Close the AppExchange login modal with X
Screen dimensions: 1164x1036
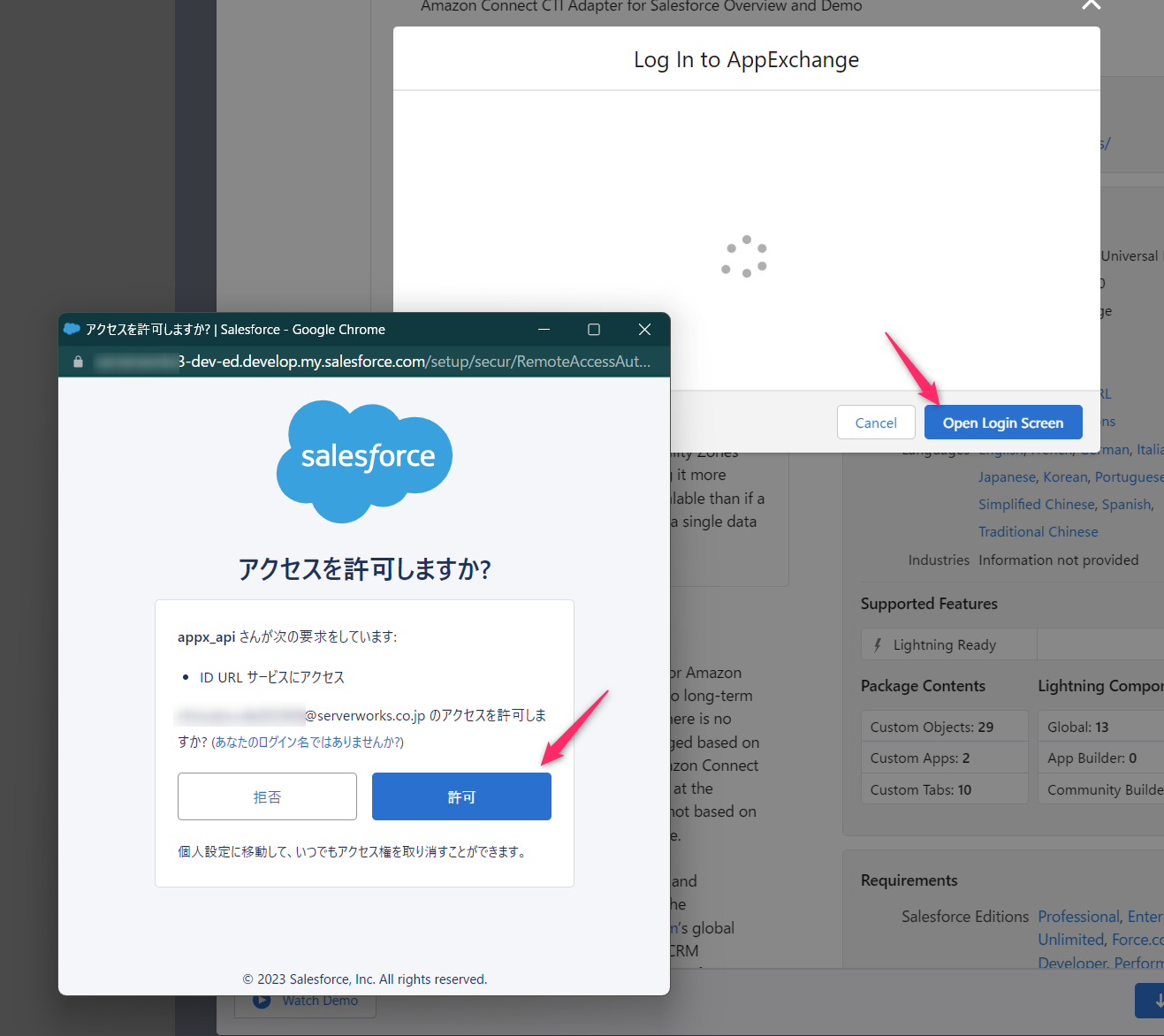[1092, 4]
